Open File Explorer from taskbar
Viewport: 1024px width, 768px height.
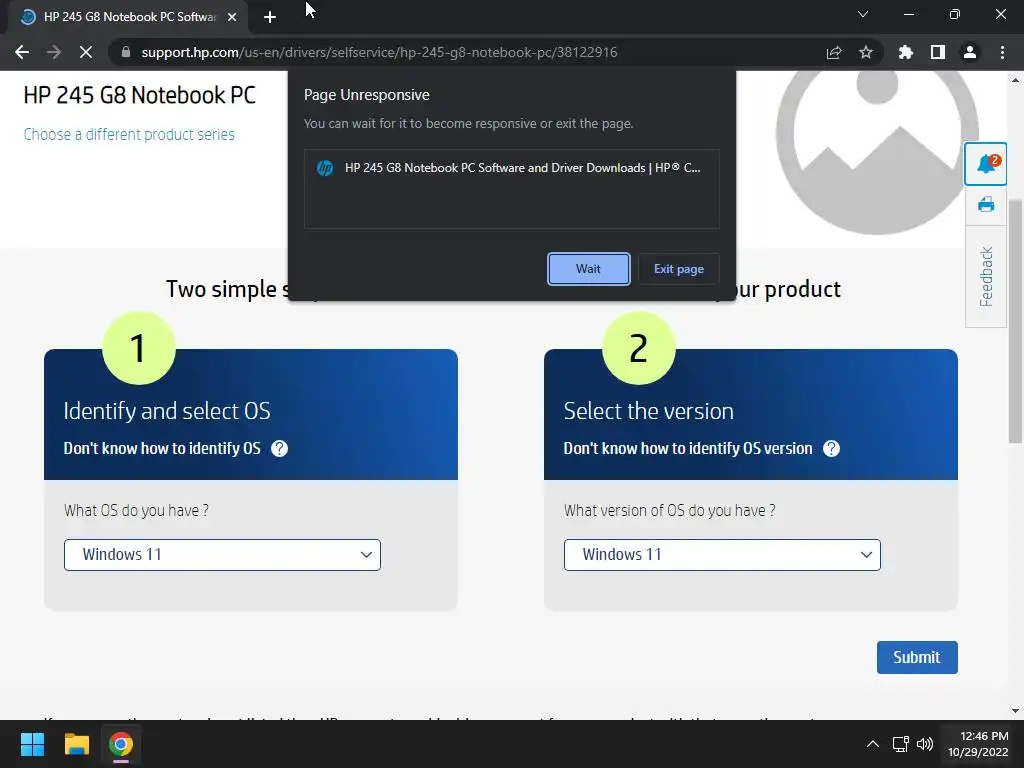click(76, 744)
